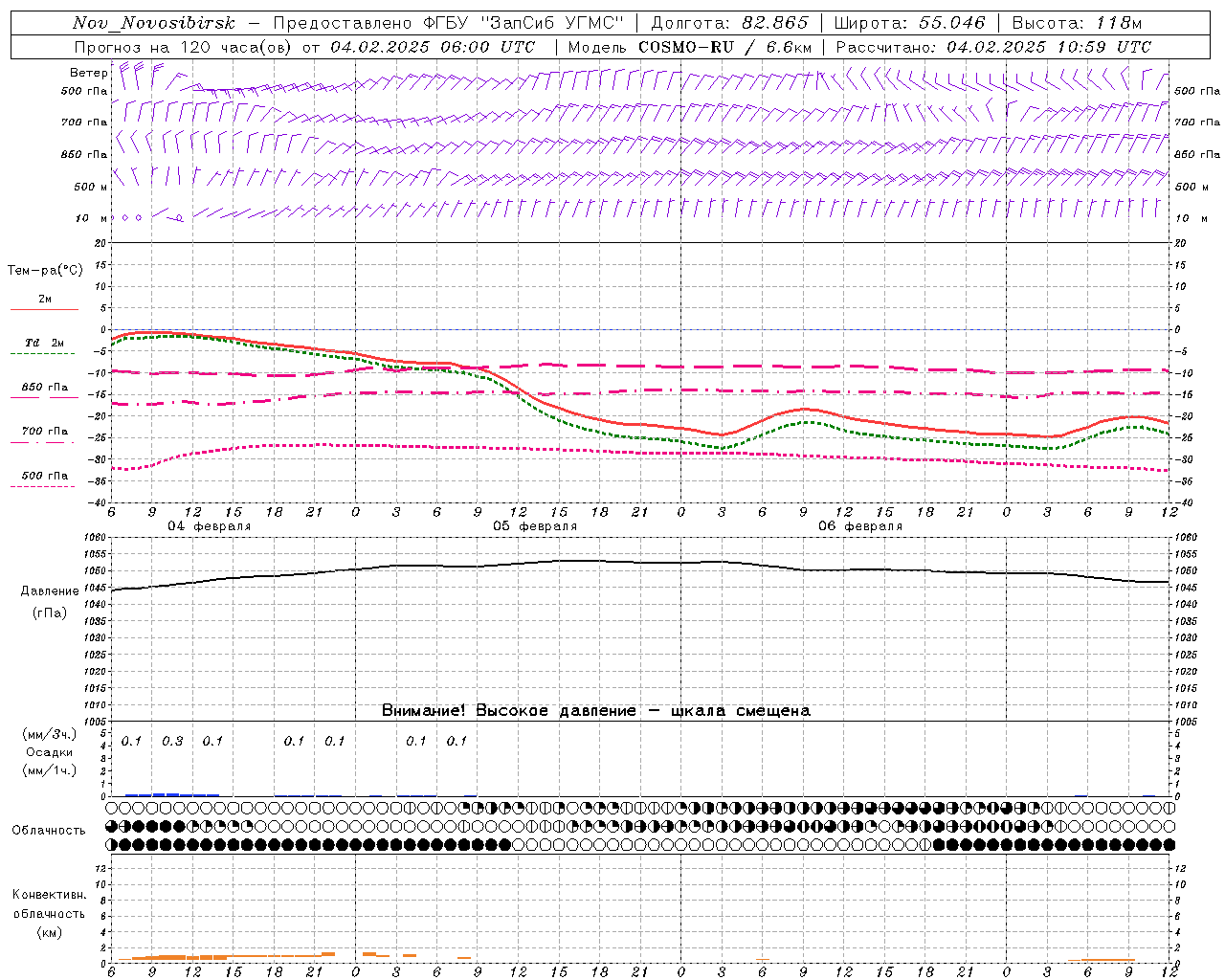Click the Тем-ра(°C) axis label
The image size is (1225, 980).
(x=45, y=271)
